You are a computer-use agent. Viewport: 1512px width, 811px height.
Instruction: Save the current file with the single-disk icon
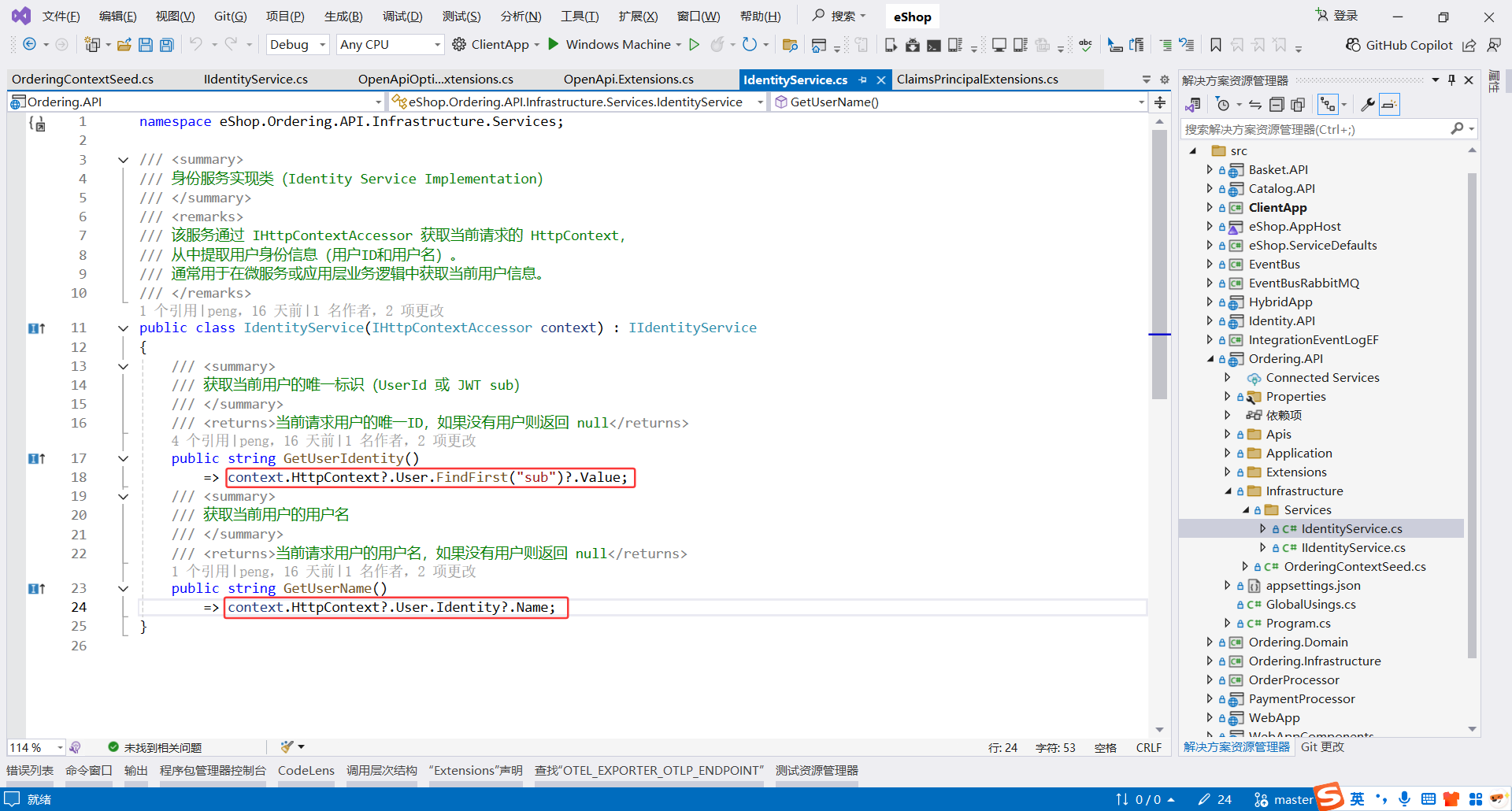[x=146, y=45]
